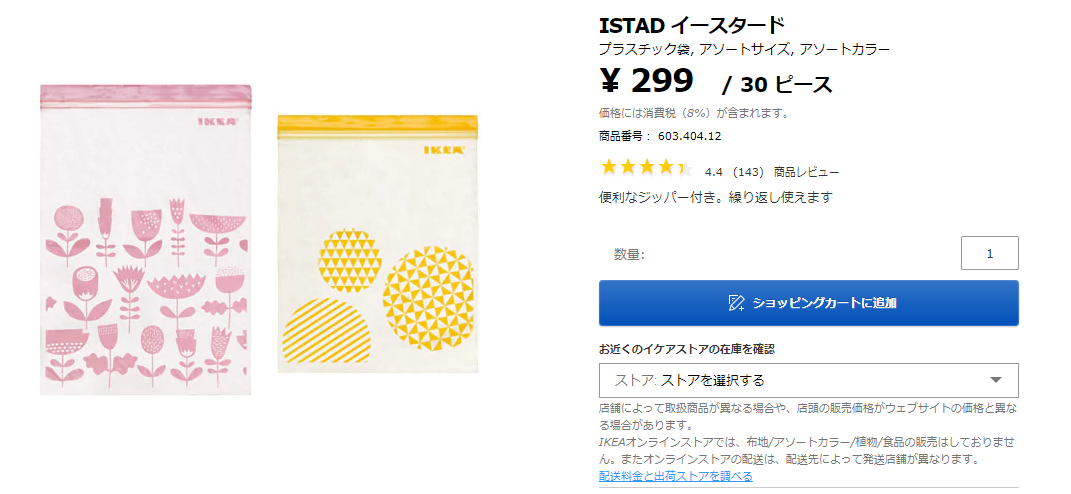Viewport: 1071px width, 494px height.
Task: Click the ¥ 299 price text
Action: click(x=646, y=80)
